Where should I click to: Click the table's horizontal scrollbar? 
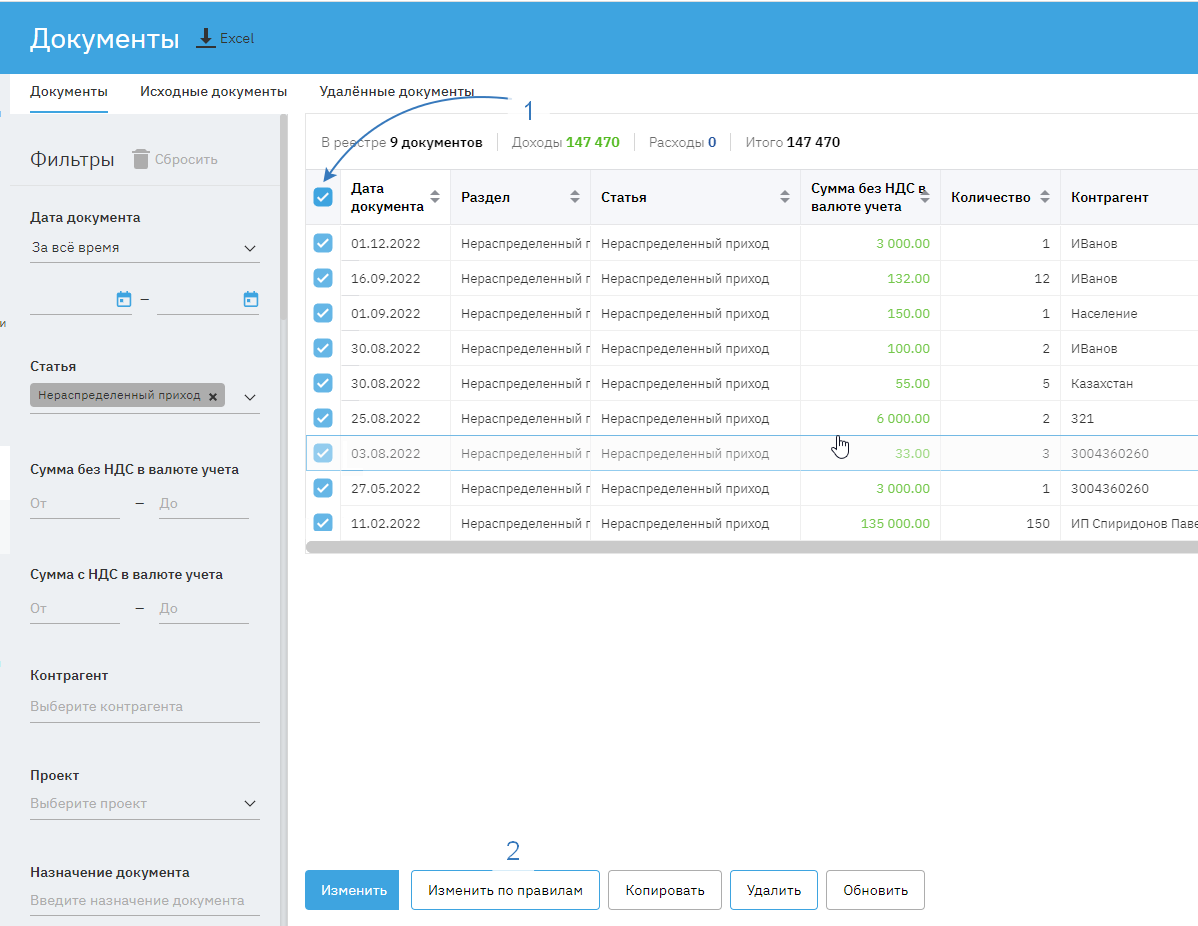750,548
